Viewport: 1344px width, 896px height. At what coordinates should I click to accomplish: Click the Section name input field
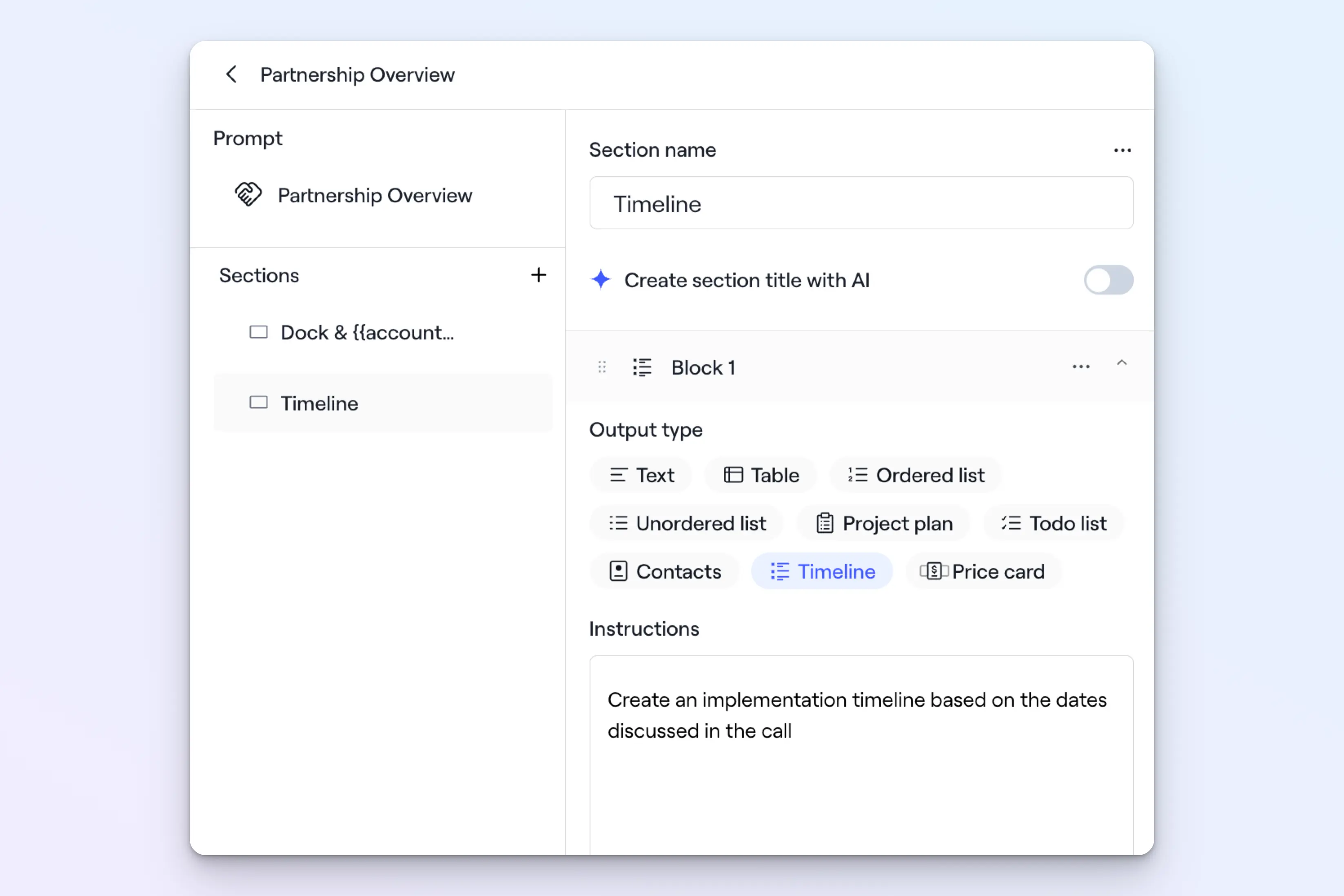pyautogui.click(x=861, y=204)
